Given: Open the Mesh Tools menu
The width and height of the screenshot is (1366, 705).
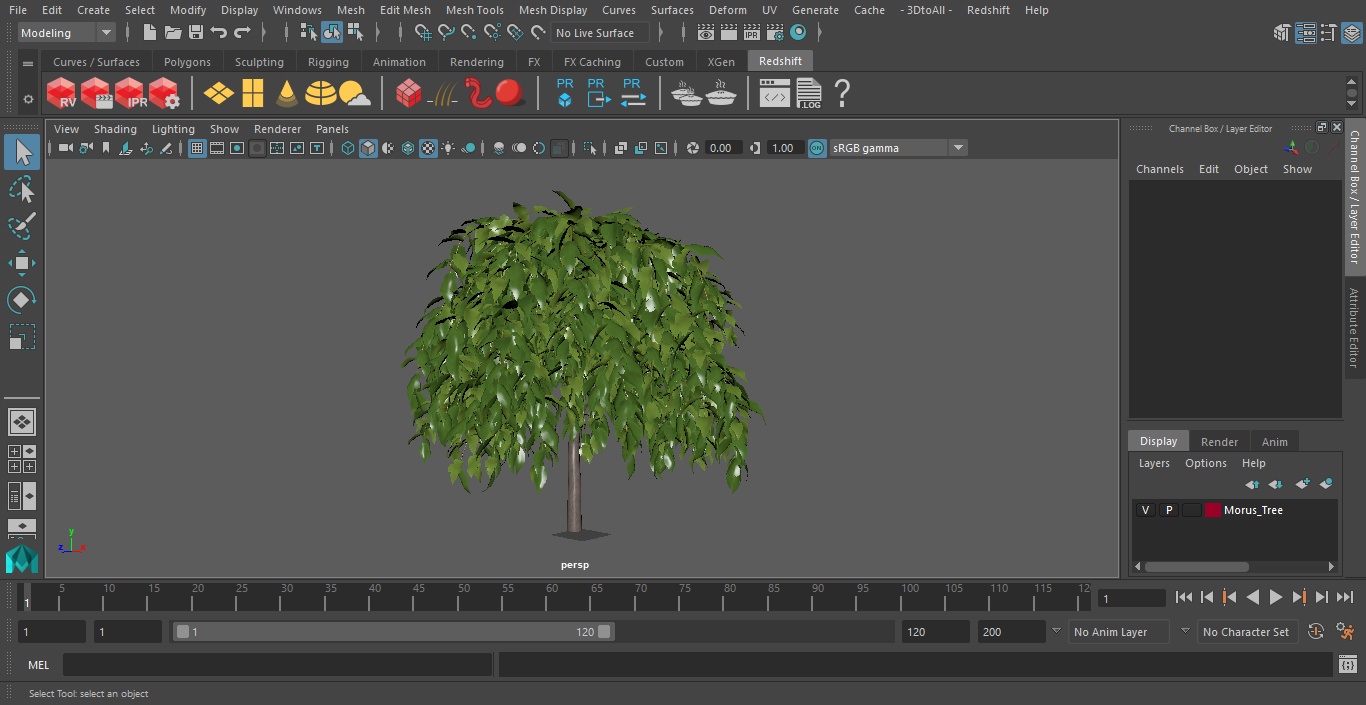Looking at the screenshot, I should pyautogui.click(x=474, y=10).
